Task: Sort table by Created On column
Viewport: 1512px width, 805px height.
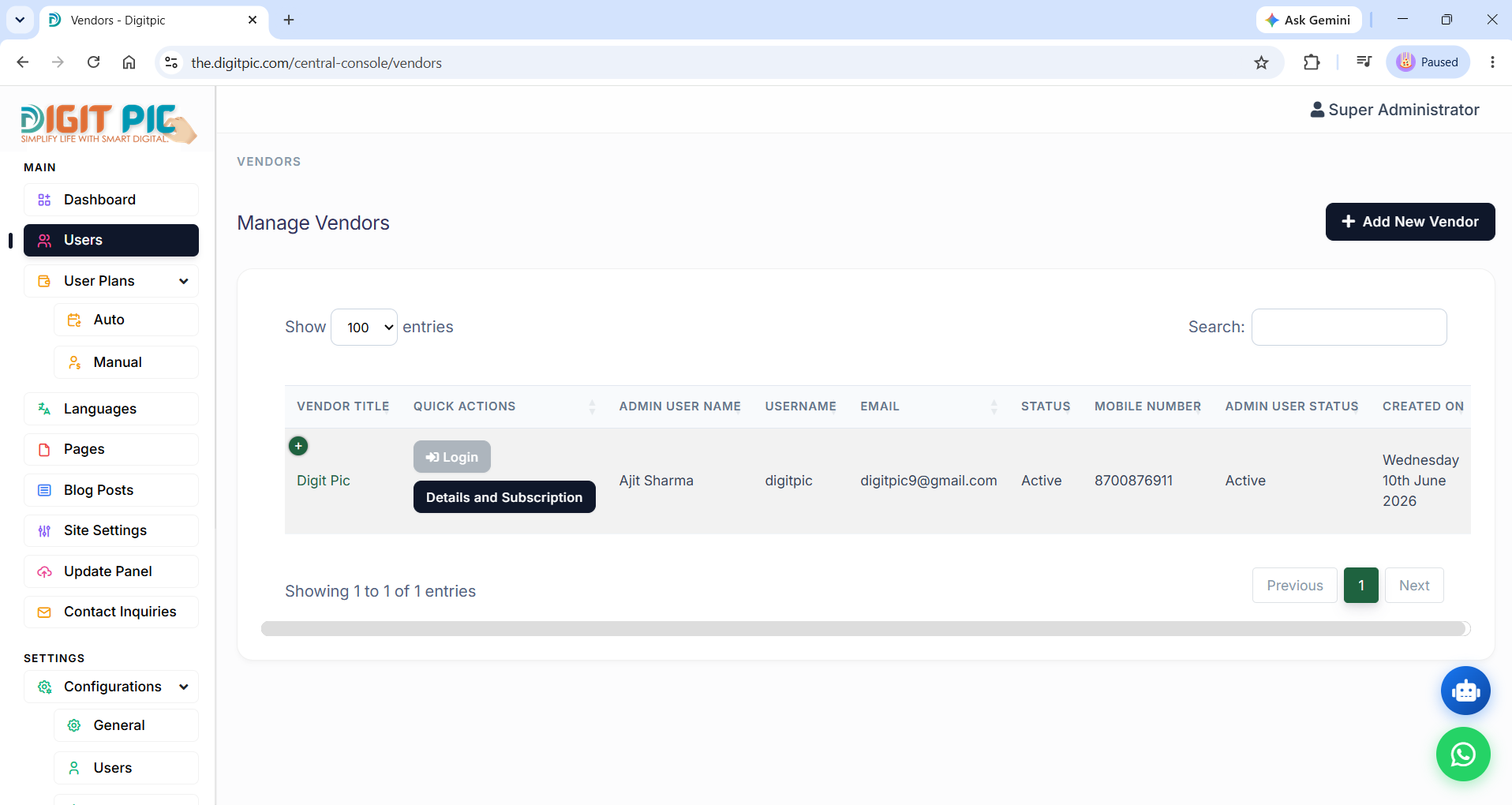Action: point(1423,406)
